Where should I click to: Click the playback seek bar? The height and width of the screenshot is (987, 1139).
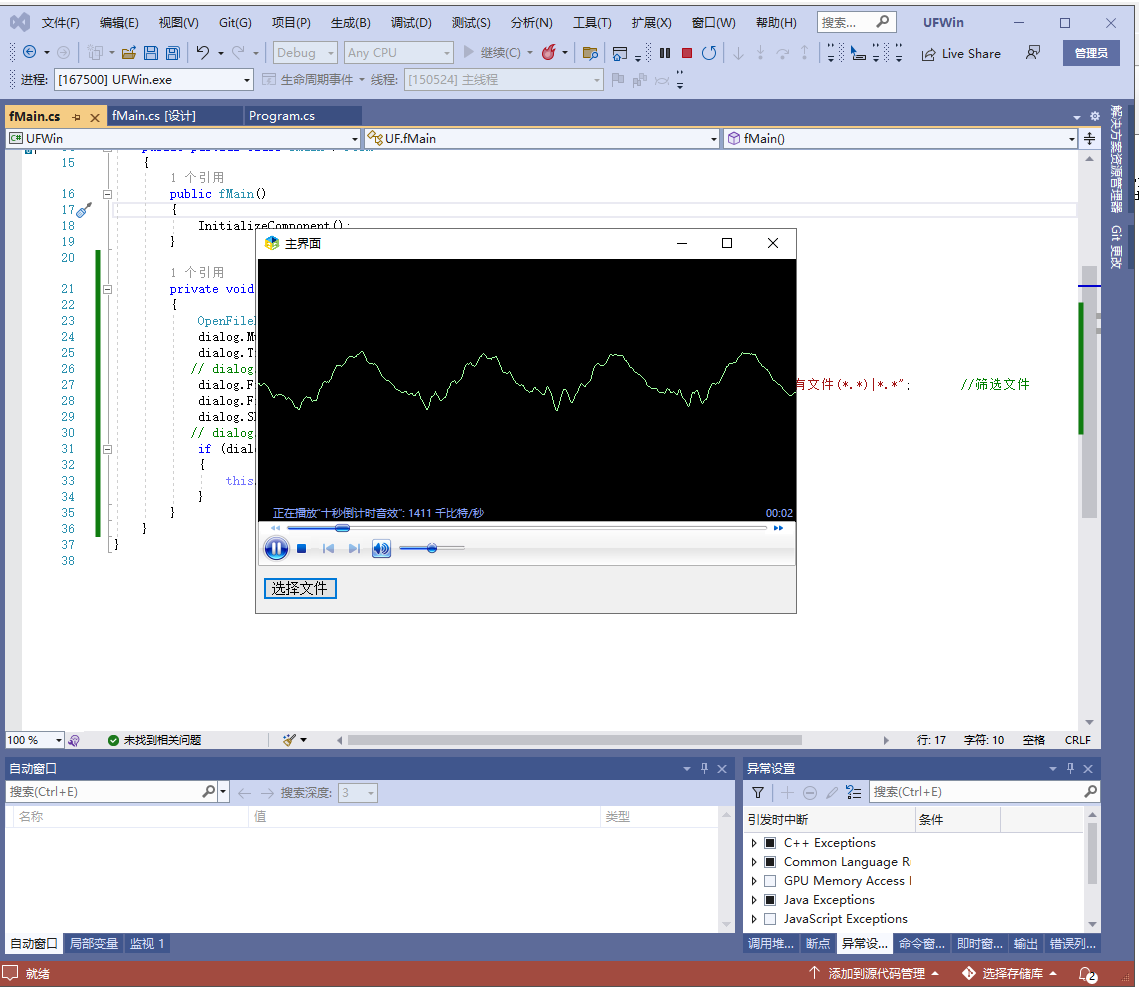click(x=527, y=528)
